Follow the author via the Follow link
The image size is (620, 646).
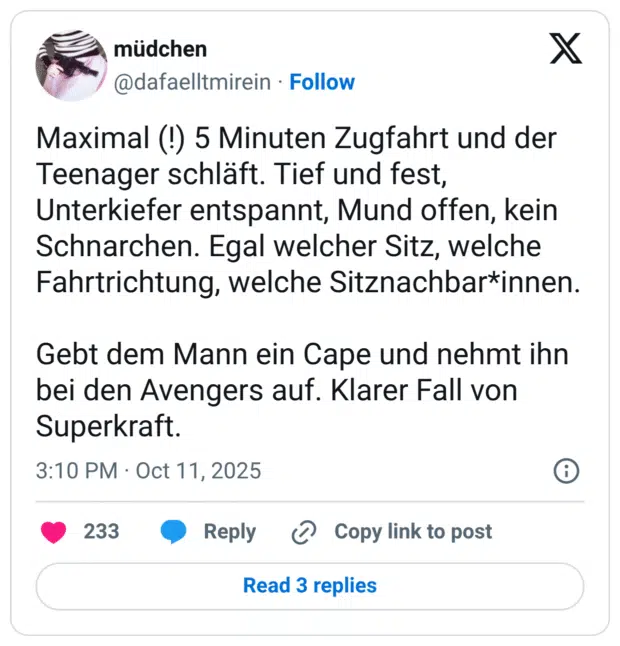(322, 82)
